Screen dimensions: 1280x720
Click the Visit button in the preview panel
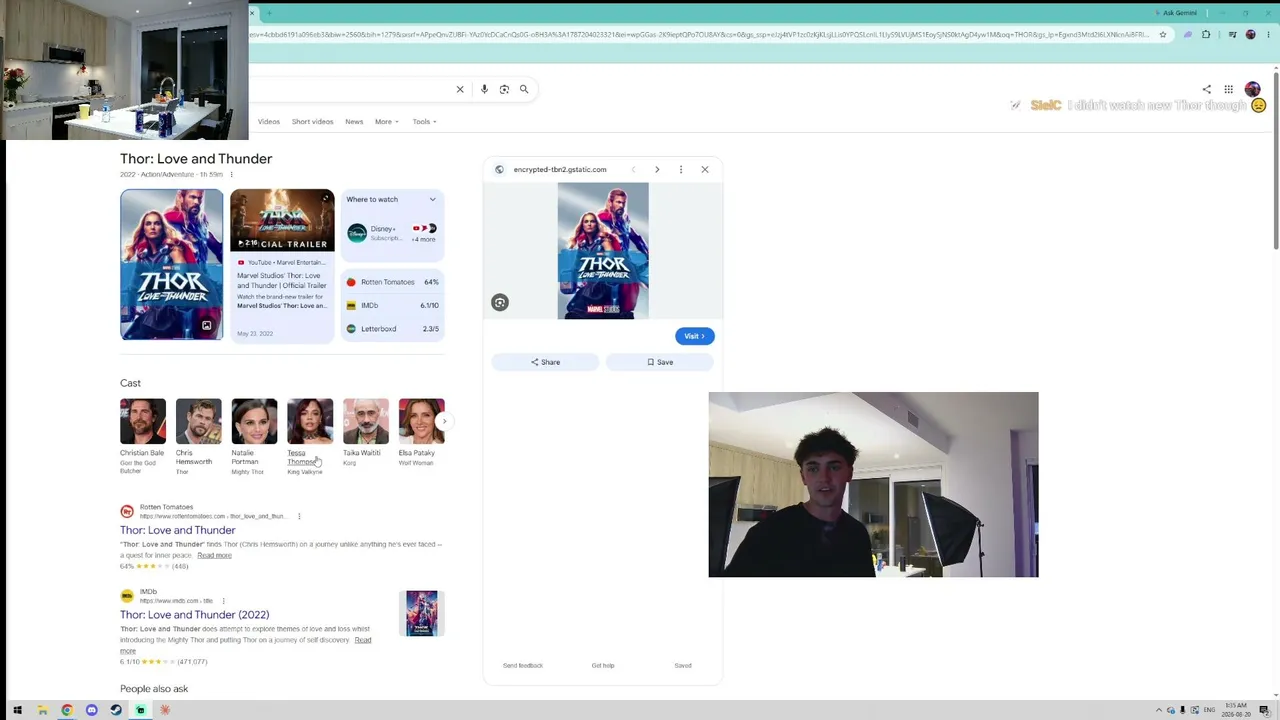point(695,336)
